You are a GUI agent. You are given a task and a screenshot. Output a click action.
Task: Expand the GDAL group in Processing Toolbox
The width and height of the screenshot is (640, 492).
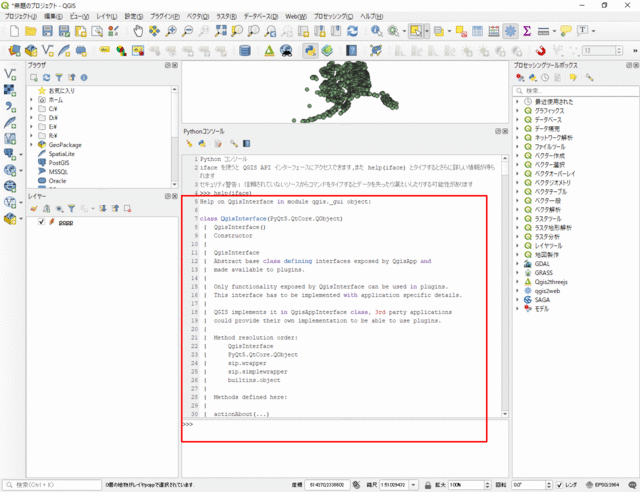(x=518, y=263)
